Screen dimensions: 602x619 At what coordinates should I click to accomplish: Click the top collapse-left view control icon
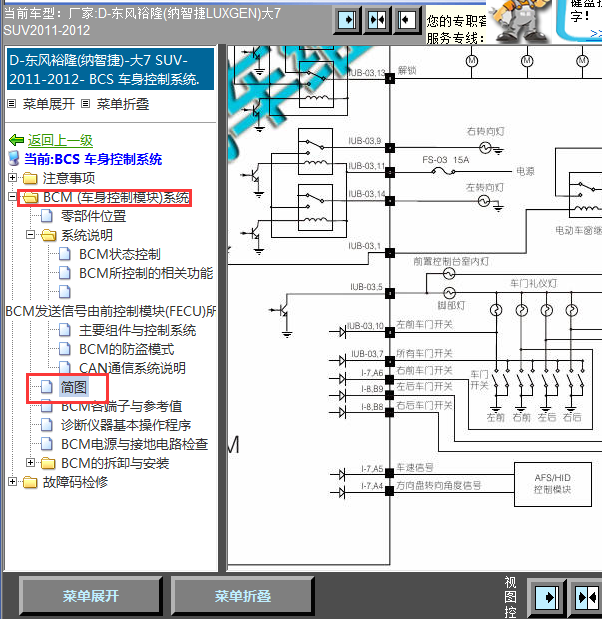407,20
